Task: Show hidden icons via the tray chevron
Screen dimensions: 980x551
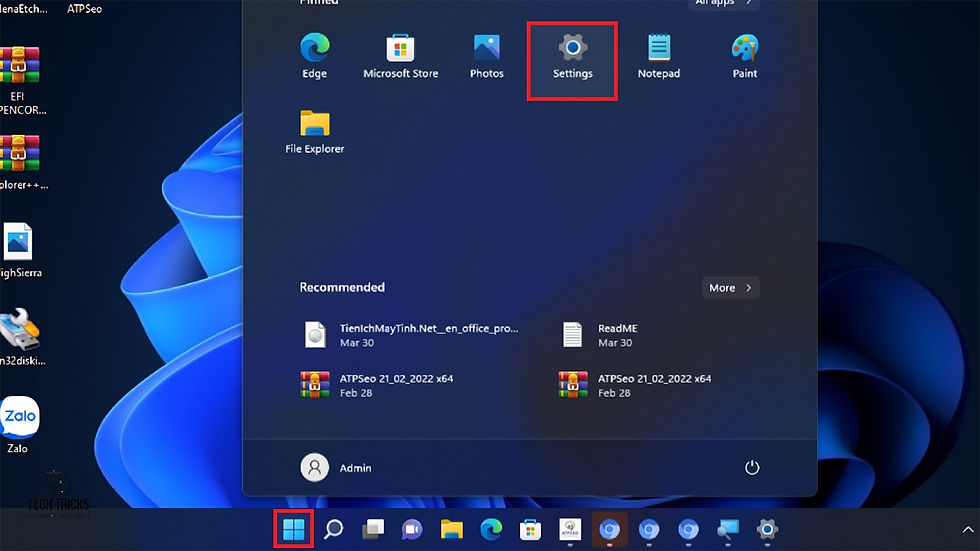Action: coord(968,530)
